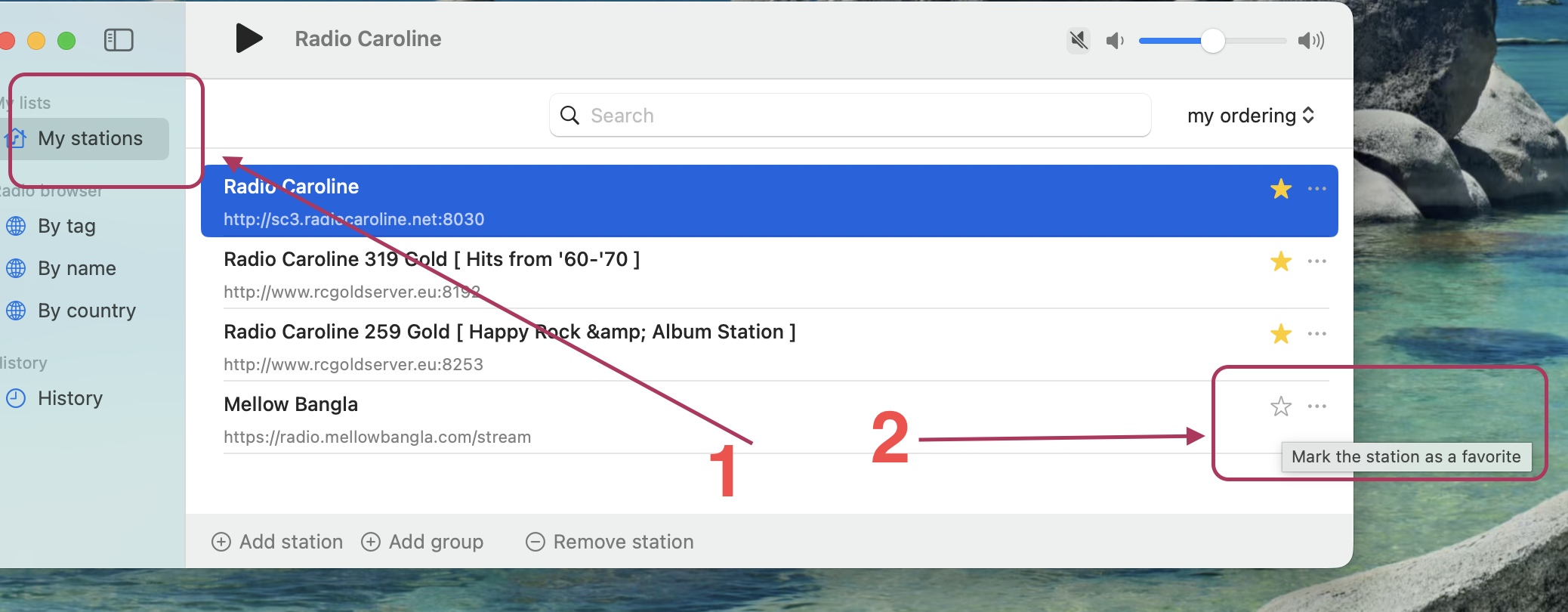Mark Mellow Bangla as a favorite
The height and width of the screenshot is (612, 1568).
click(1281, 406)
